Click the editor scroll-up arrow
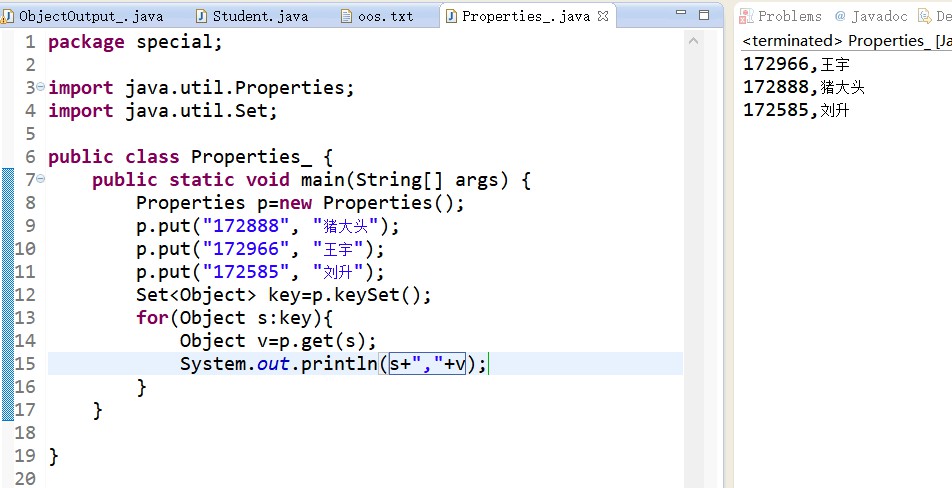 pyautogui.click(x=693, y=41)
